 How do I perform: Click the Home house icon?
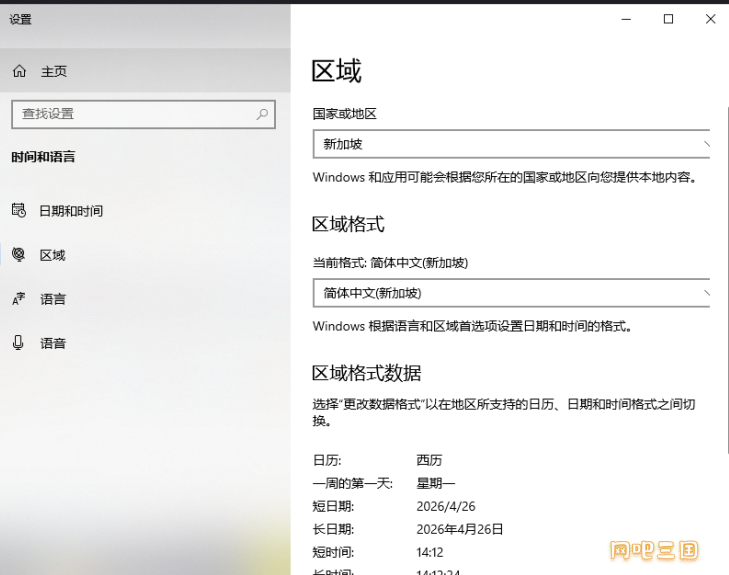(x=20, y=71)
